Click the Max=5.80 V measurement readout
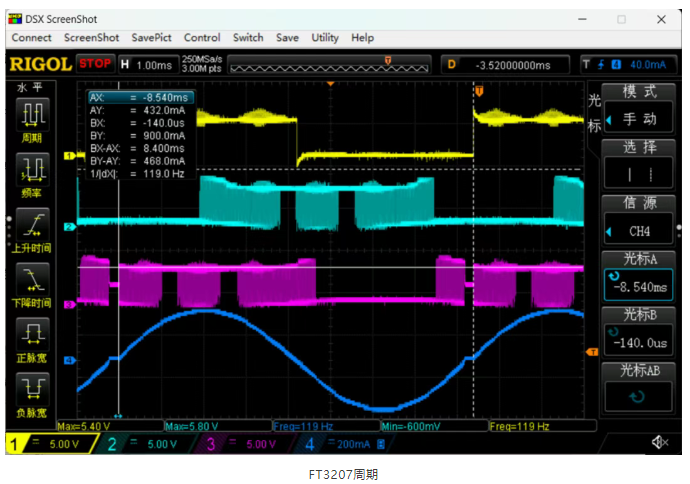 pos(192,426)
